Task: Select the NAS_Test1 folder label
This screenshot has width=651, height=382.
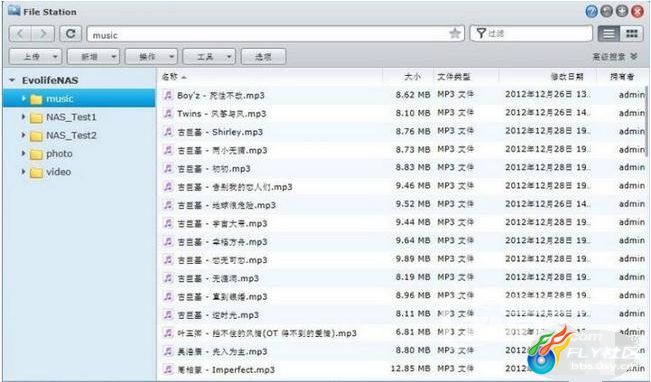Action: (71, 117)
